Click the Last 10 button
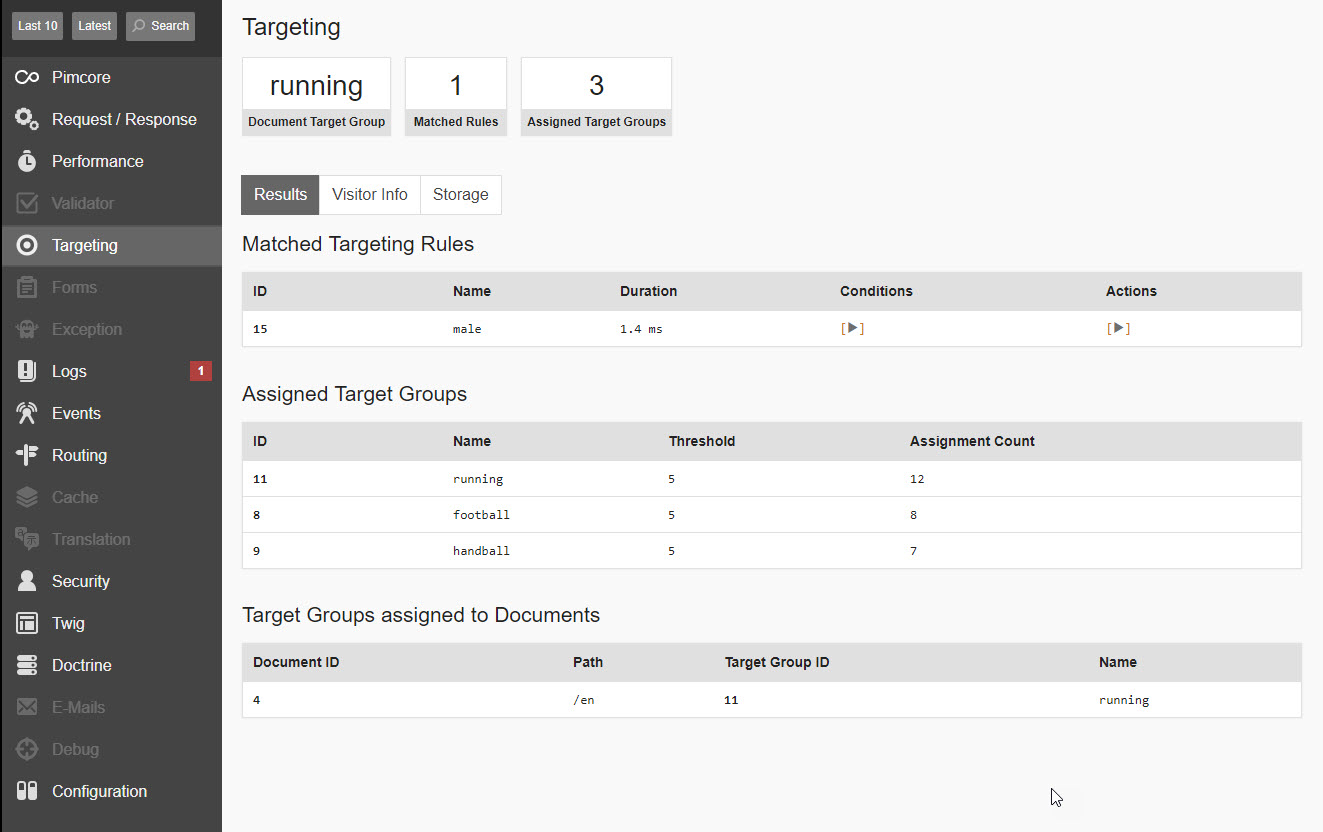Viewport: 1323px width, 832px height. coord(38,26)
